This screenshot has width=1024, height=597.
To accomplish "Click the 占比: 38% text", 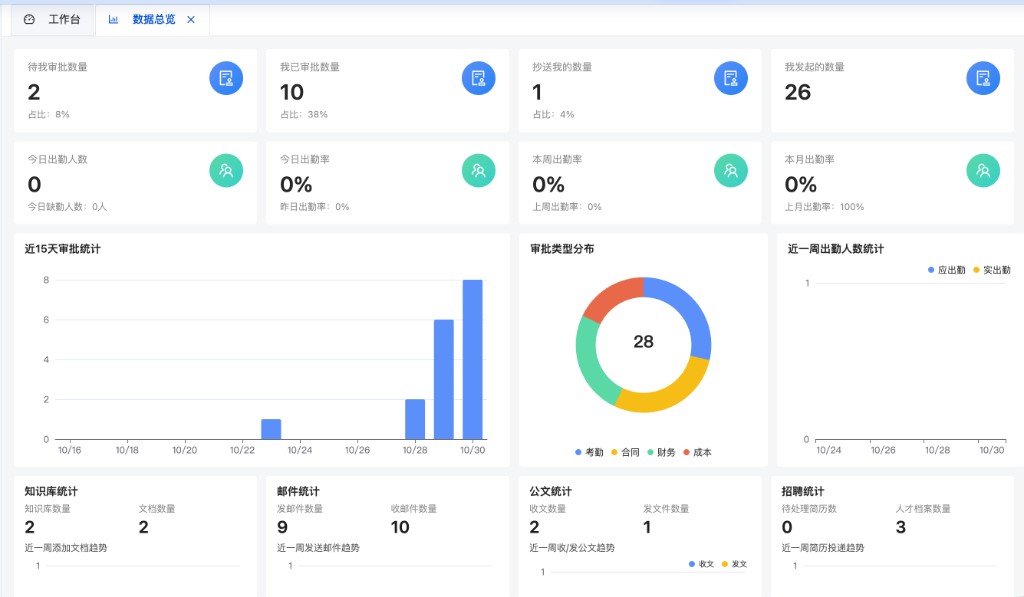I will point(304,114).
